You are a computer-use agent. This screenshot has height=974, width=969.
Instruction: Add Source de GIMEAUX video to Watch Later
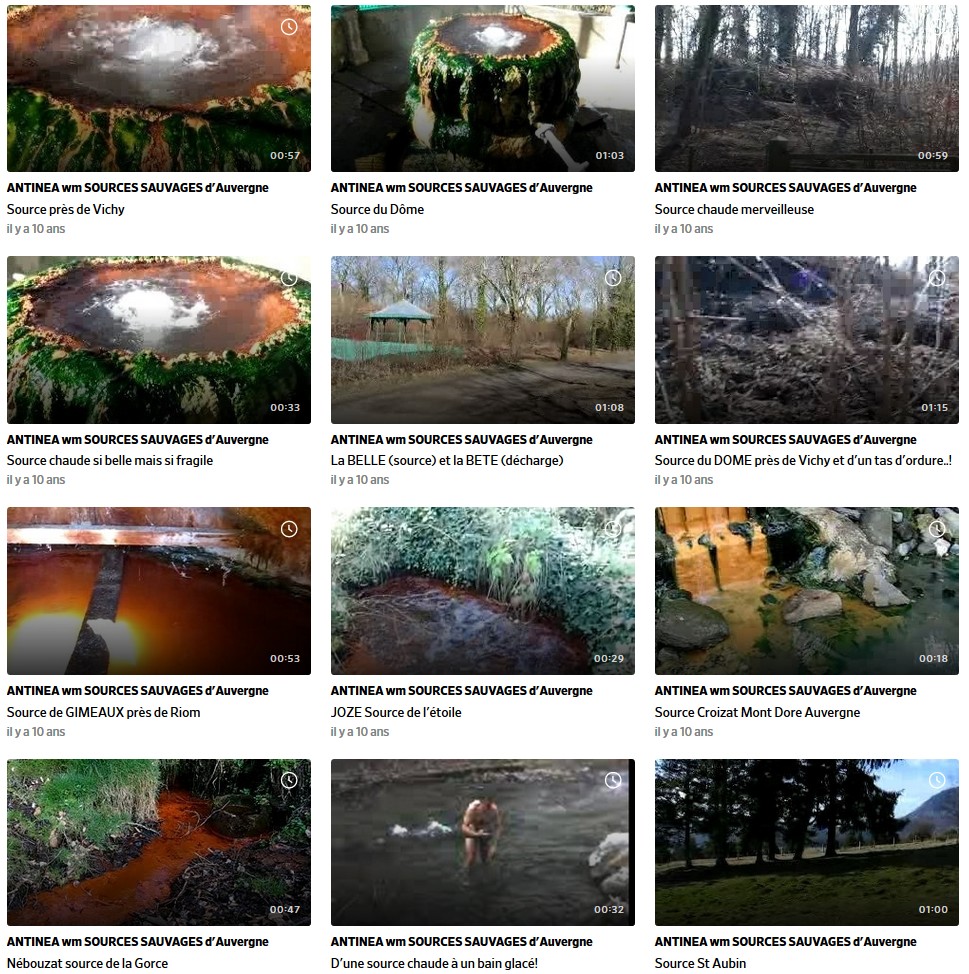289,529
